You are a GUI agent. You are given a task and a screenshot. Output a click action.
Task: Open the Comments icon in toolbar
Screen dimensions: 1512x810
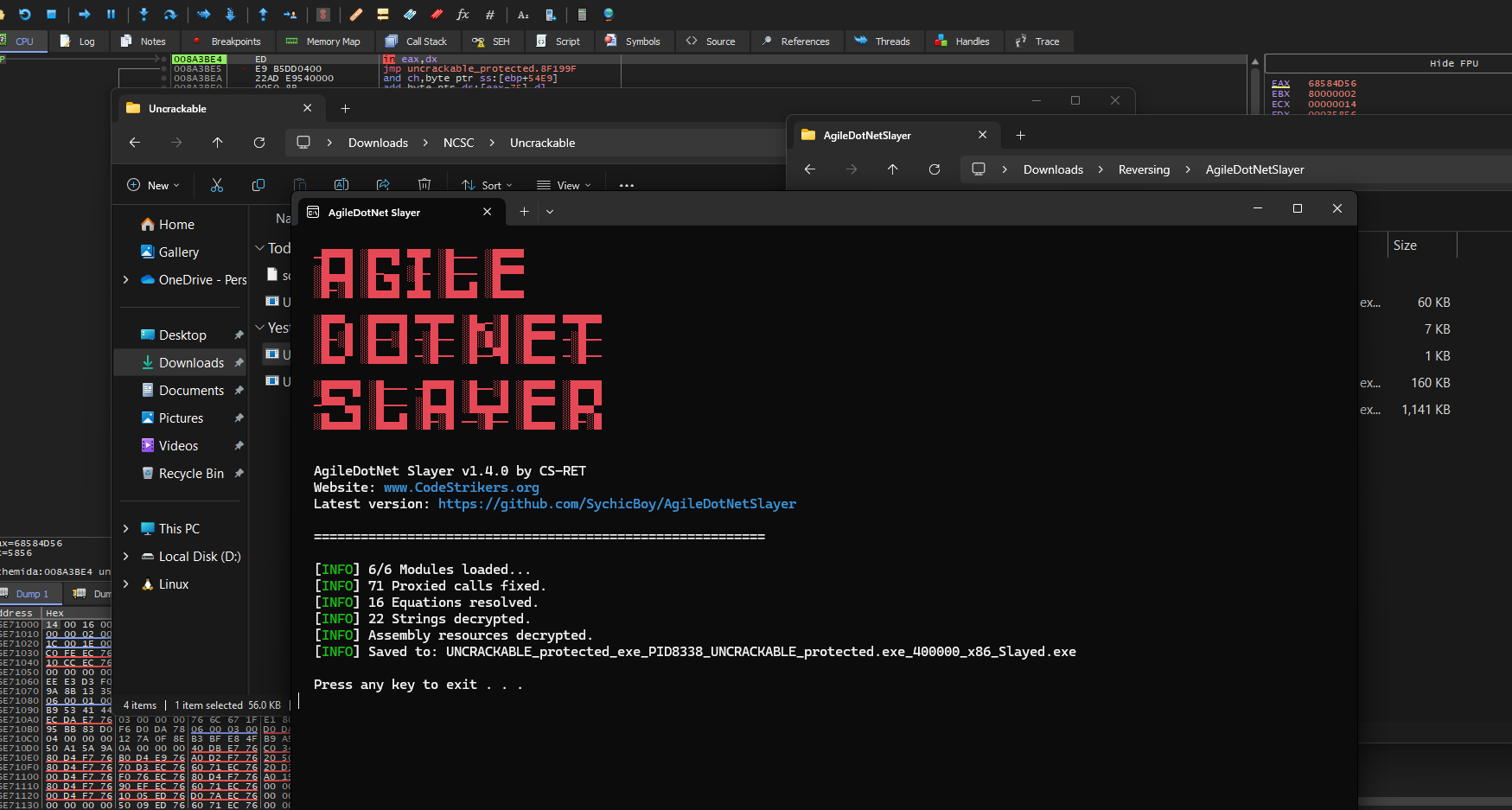coord(383,14)
